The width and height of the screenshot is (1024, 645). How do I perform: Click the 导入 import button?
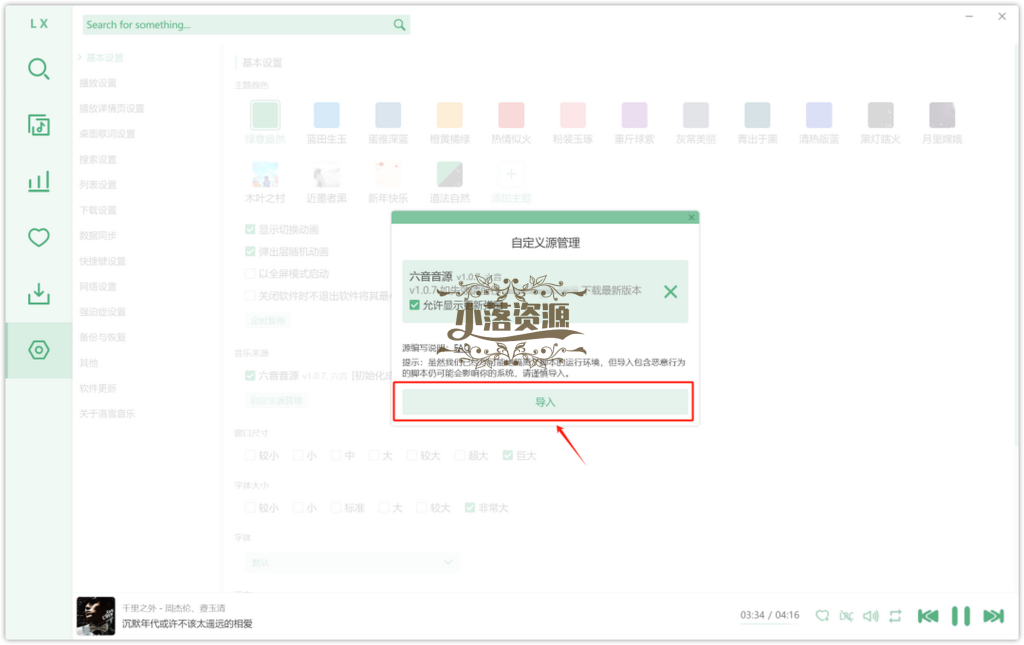point(545,402)
